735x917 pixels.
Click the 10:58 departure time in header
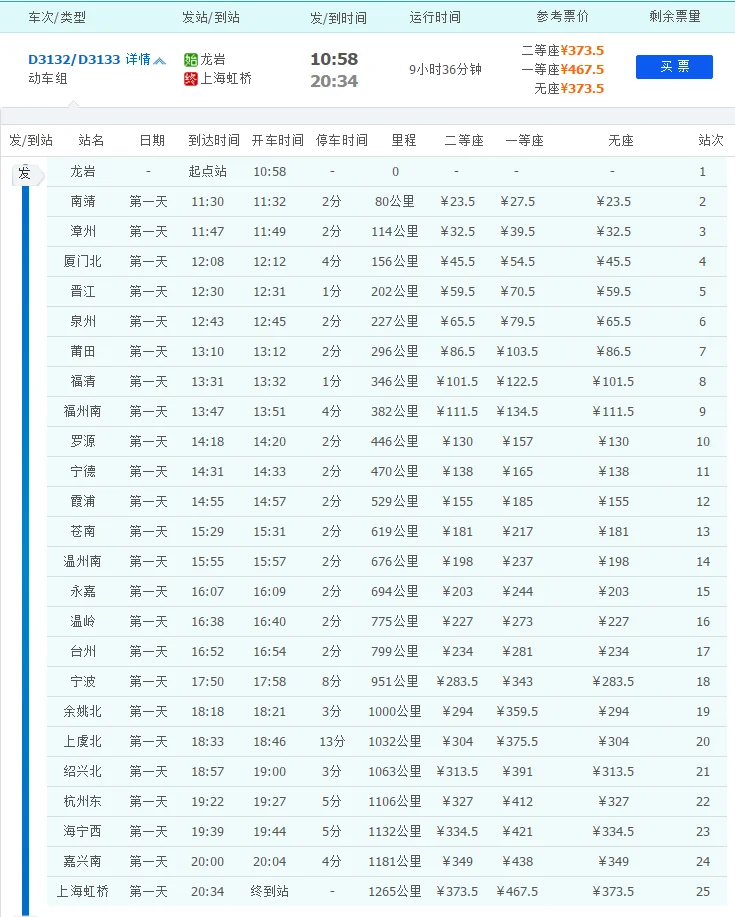tap(334, 59)
